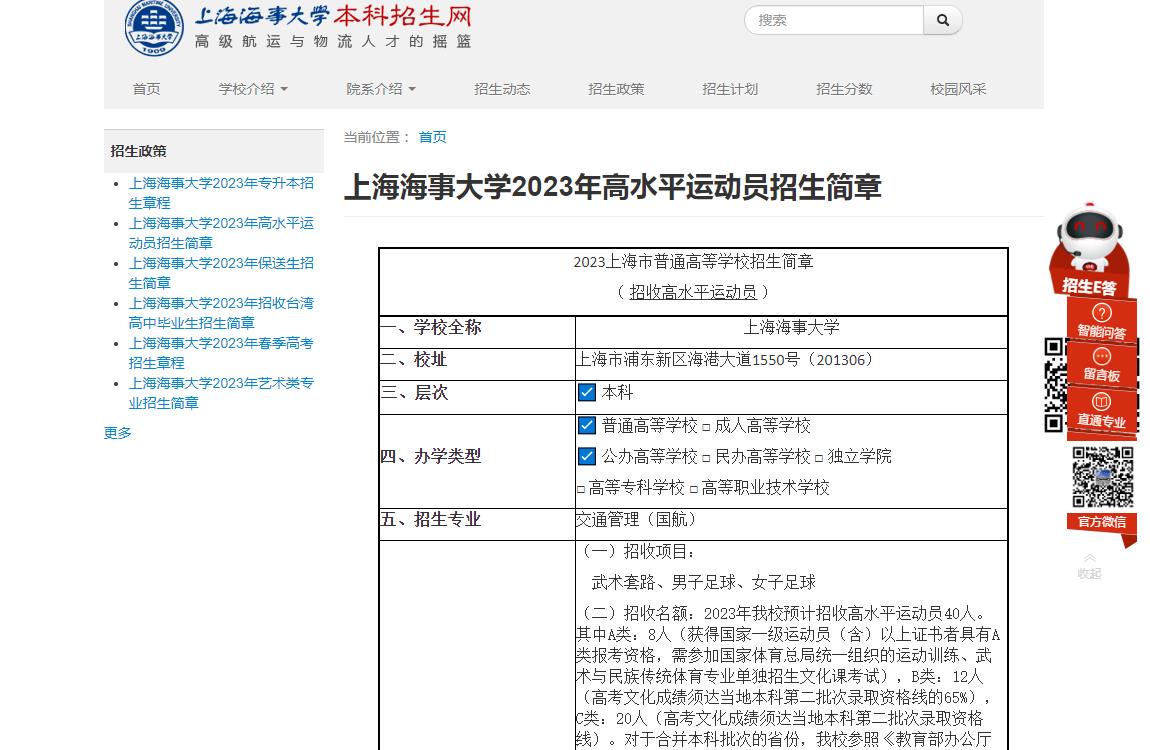This screenshot has width=1150, height=750.
Task: Open the 招生政策 nav item
Action: [x=616, y=89]
